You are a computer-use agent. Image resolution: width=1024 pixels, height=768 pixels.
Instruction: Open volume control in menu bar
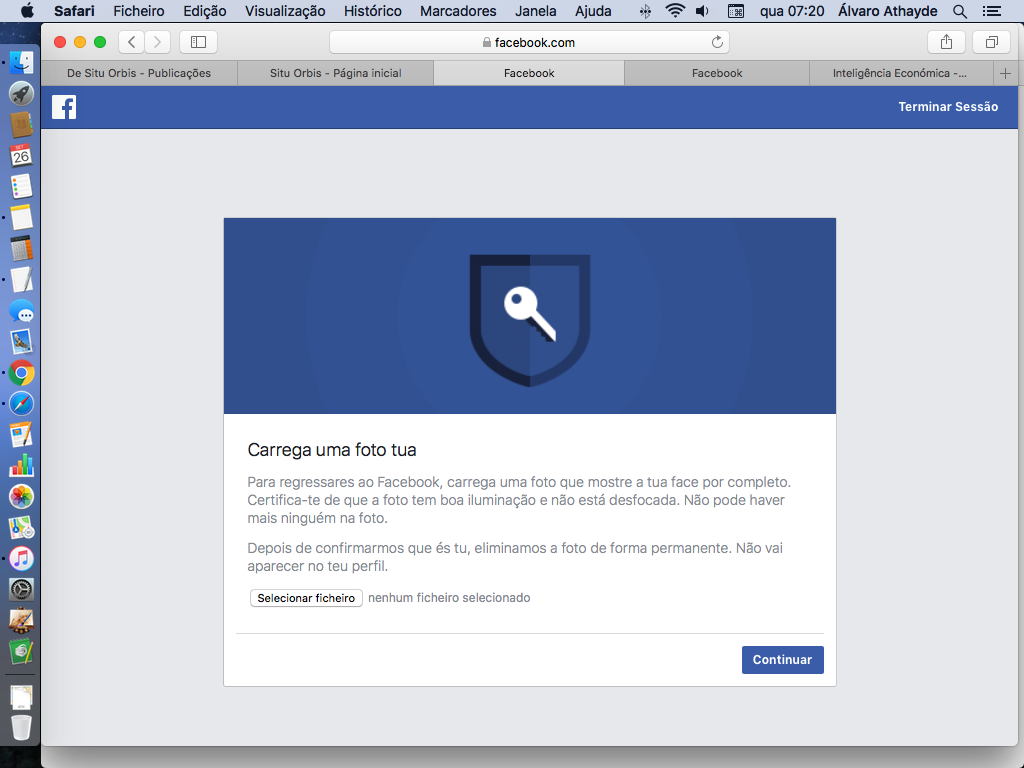pyautogui.click(x=703, y=11)
